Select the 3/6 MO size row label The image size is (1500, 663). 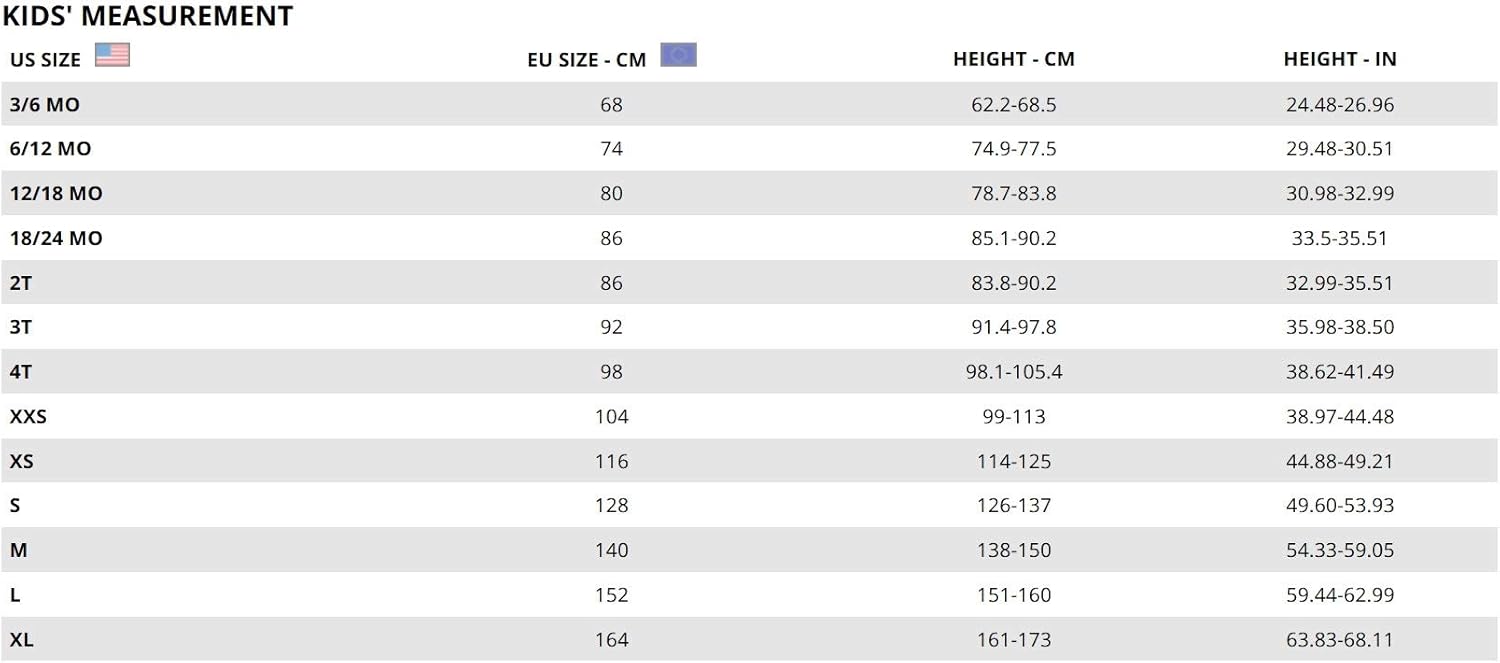(x=44, y=105)
